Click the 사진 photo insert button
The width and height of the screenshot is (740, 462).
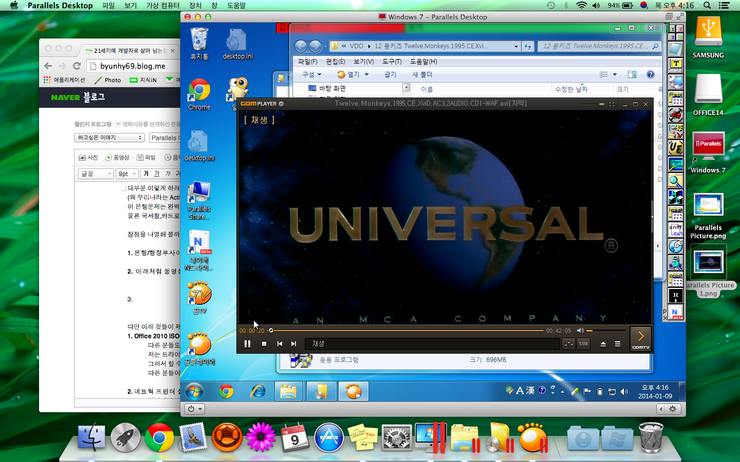[x=88, y=158]
